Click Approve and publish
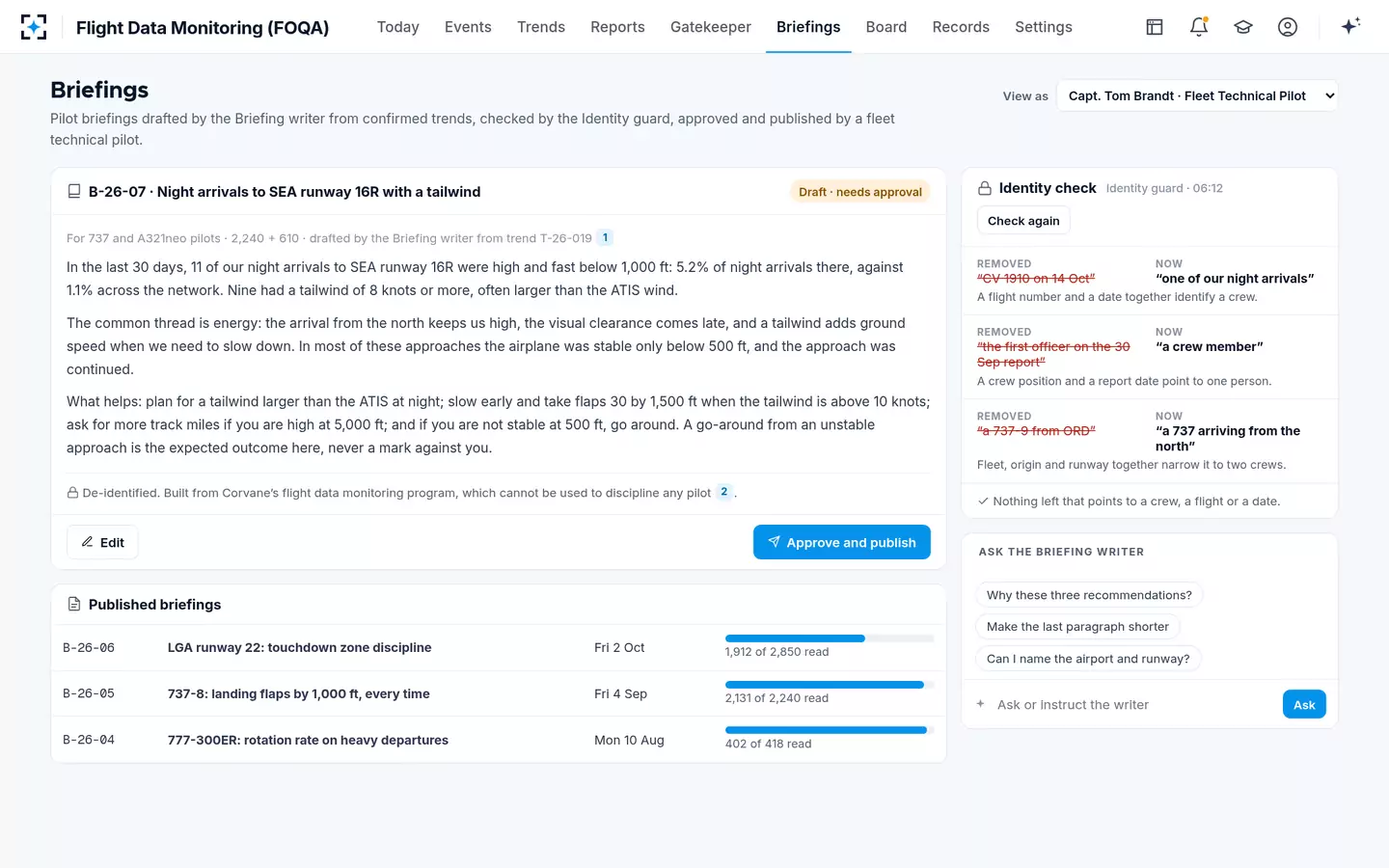The width and height of the screenshot is (1389, 868). 842,542
